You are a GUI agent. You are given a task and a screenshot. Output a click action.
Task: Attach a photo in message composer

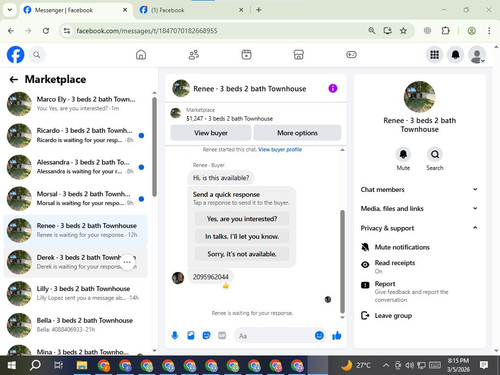coord(191,335)
